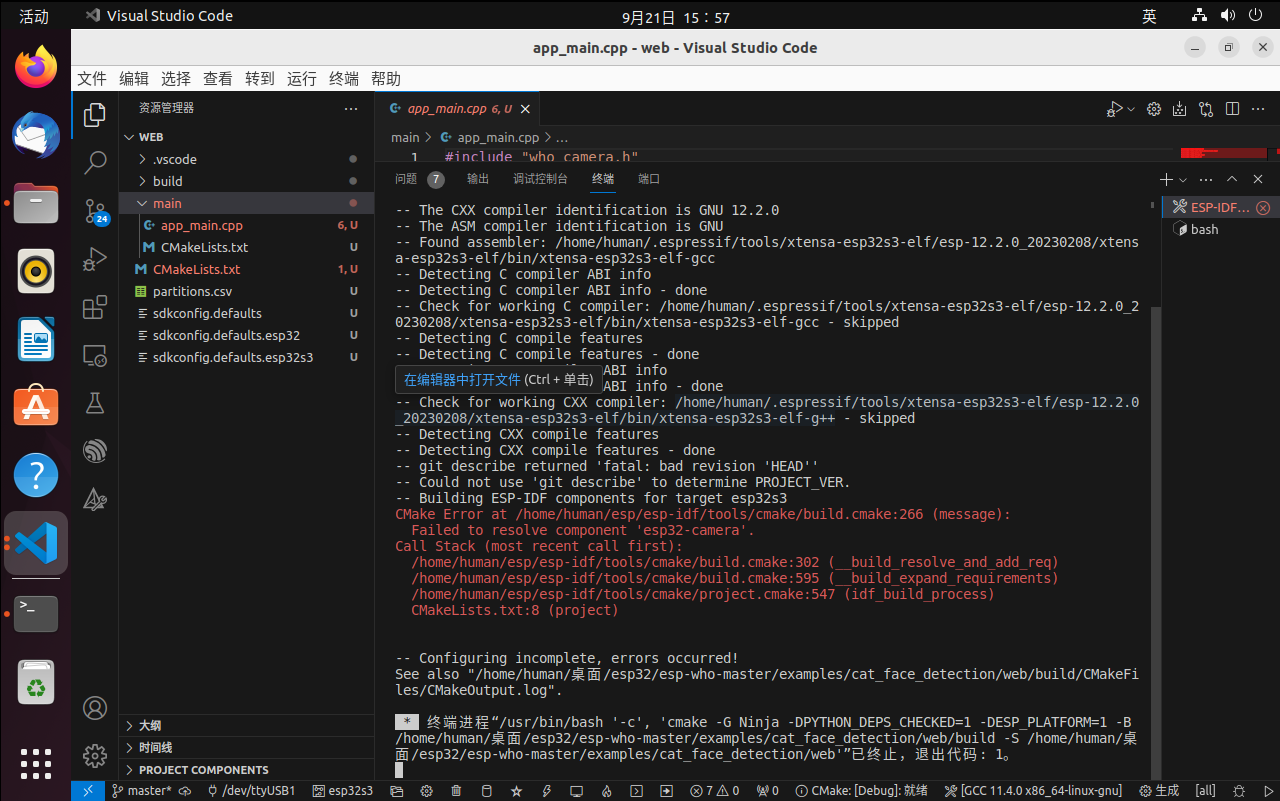The width and height of the screenshot is (1280, 801).
Task: Open new terminal profile dropdown arrow
Action: 1183,179
